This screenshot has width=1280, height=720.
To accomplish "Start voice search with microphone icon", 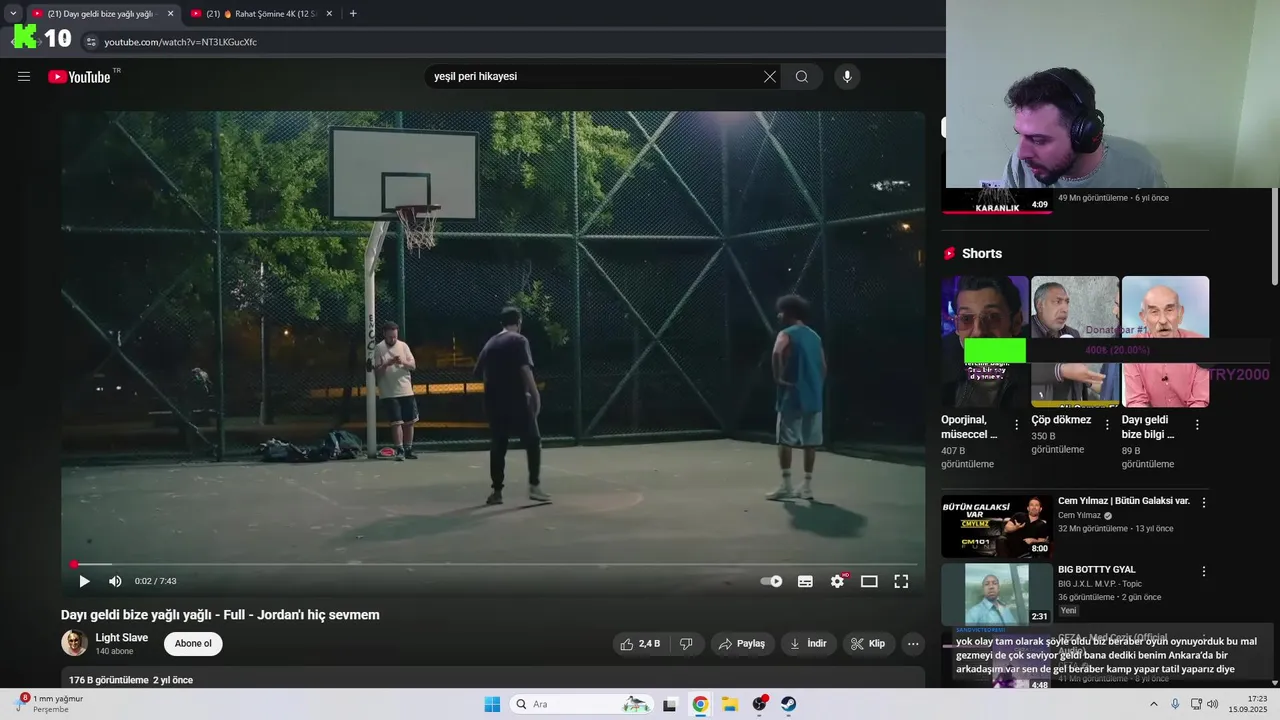I will click(847, 77).
